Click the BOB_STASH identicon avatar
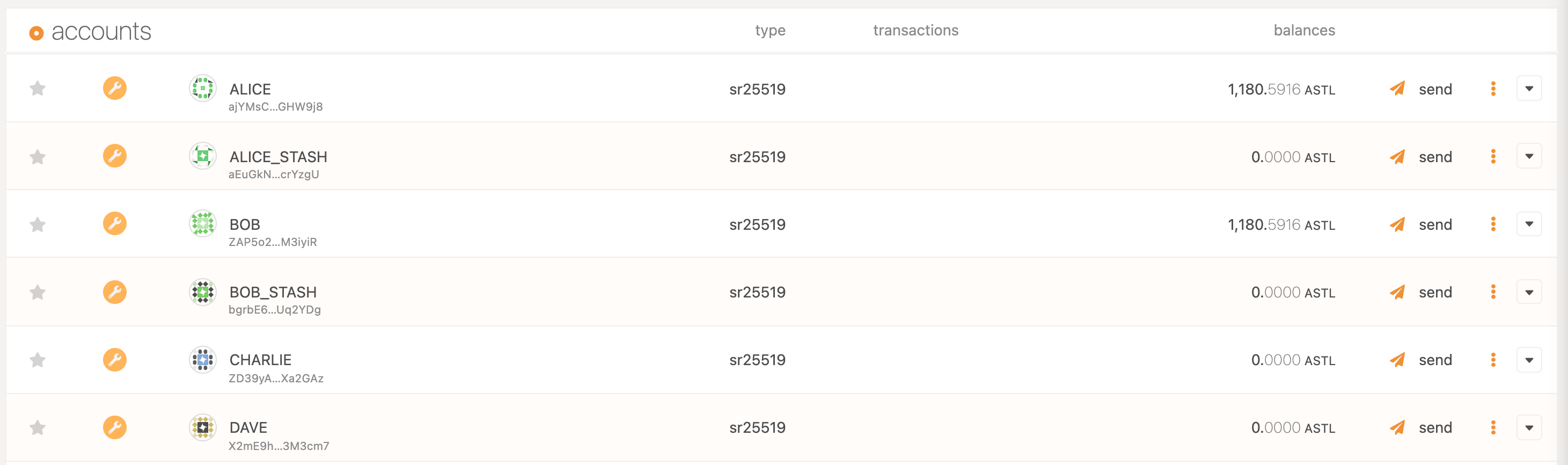The height and width of the screenshot is (465, 1568). [x=203, y=292]
